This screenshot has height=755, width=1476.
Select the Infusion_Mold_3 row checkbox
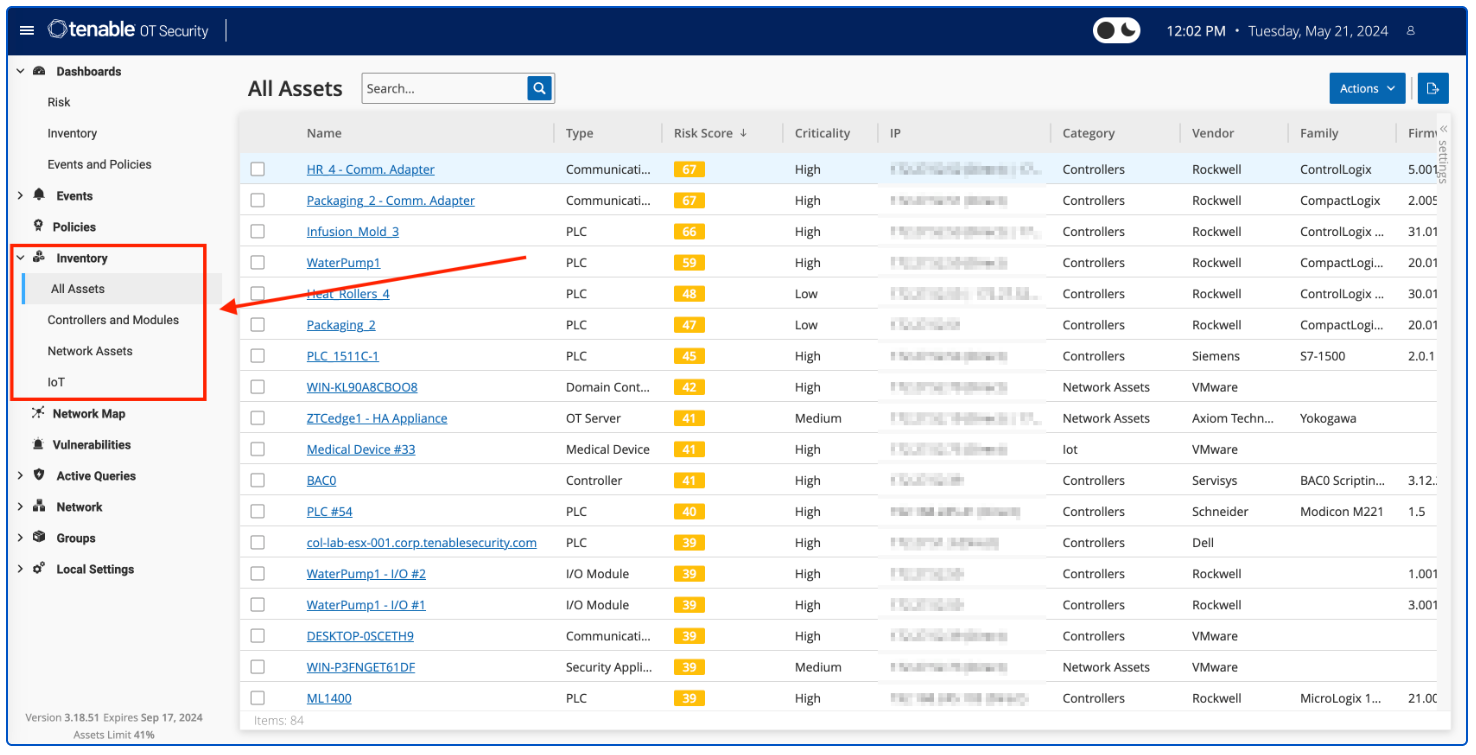click(258, 232)
